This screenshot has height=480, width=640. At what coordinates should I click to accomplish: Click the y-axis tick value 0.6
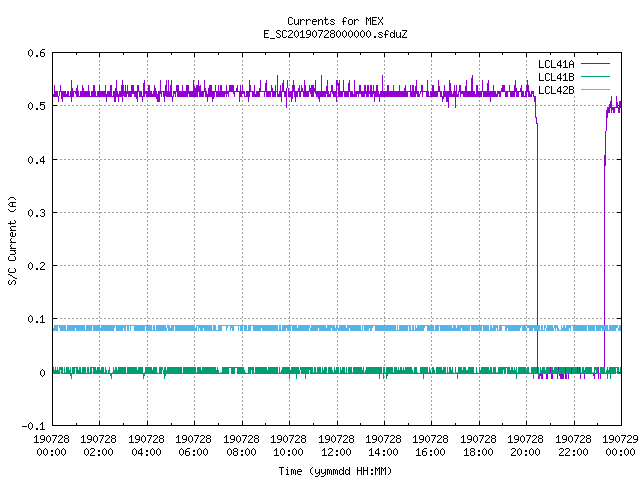tap(36, 53)
